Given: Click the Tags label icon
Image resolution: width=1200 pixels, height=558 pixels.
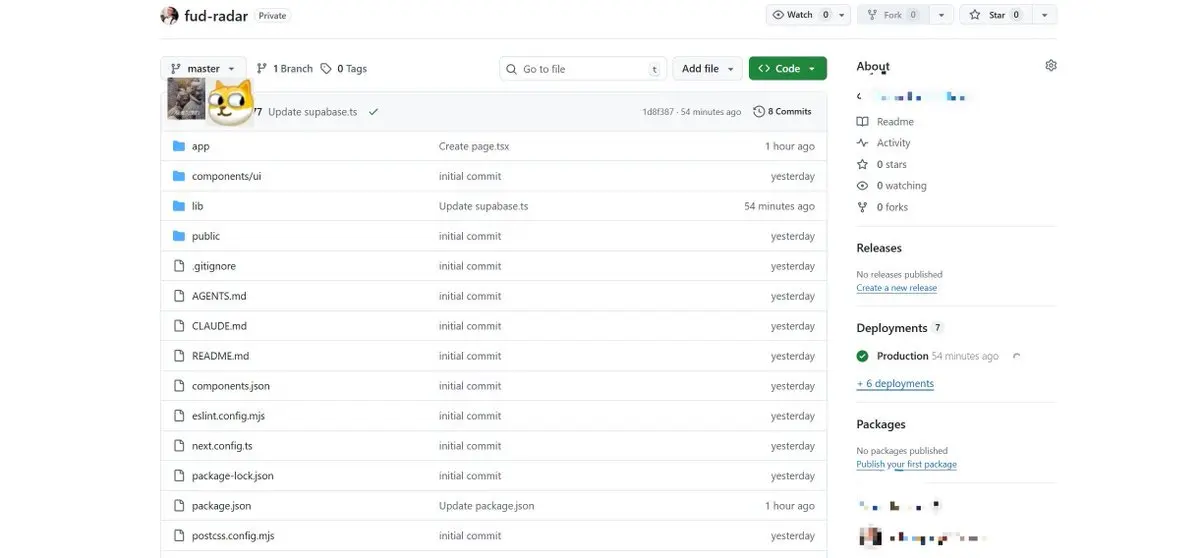Looking at the screenshot, I should click(x=325, y=69).
